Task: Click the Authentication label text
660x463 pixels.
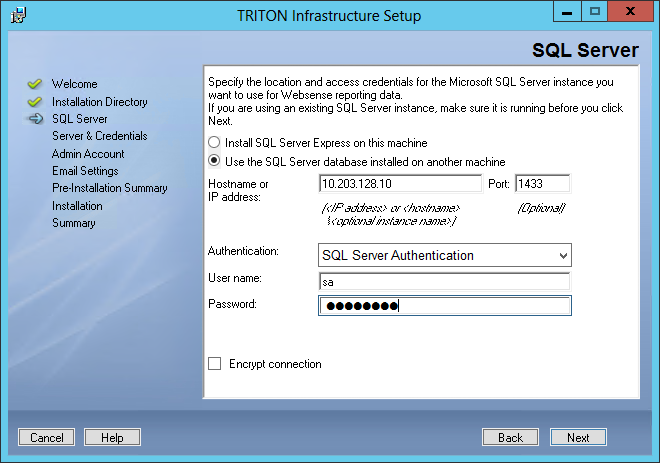Action: 243,251
